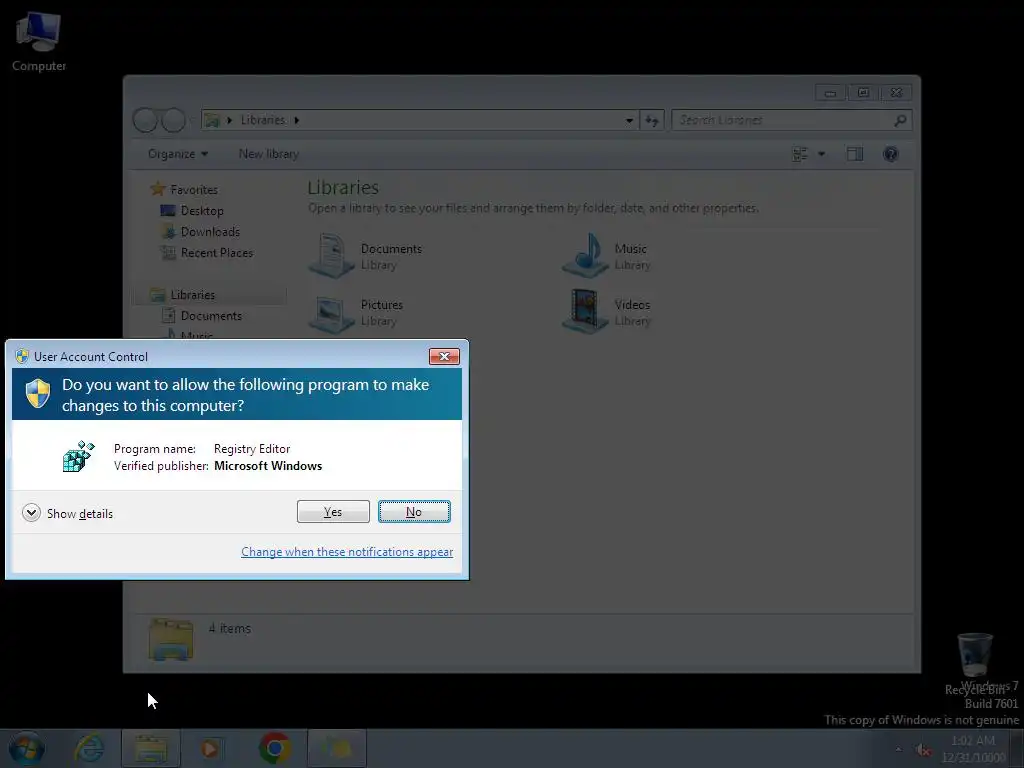Open the address bar history dropdown
This screenshot has width=1024, height=768.
click(x=629, y=120)
